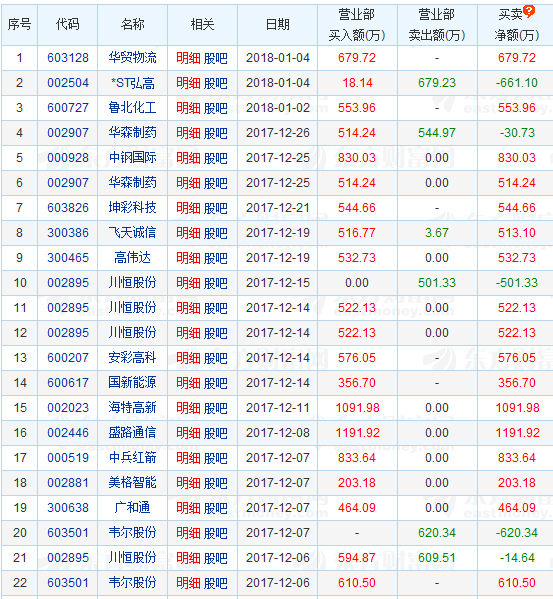The image size is (553, 599).
Task: Open 明细 for 中钢国际 row
Action: click(x=188, y=158)
